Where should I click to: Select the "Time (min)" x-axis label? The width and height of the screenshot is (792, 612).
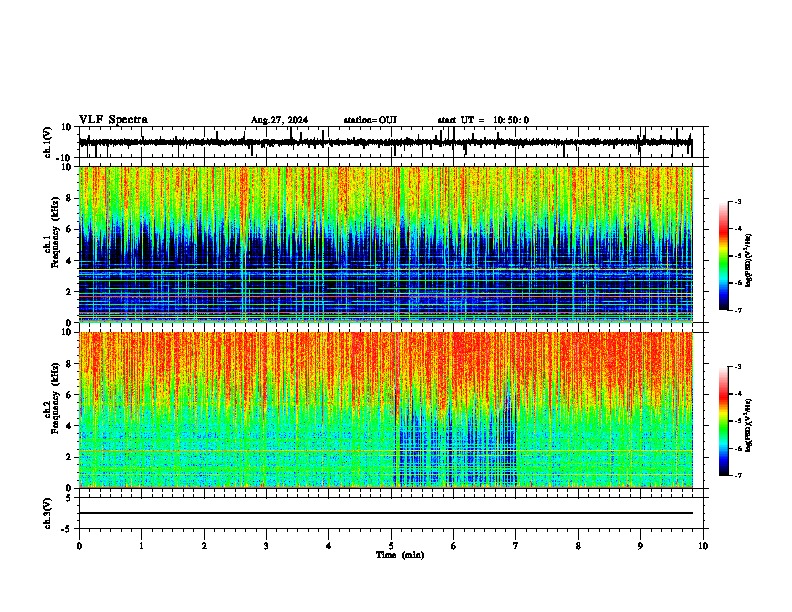400,555
